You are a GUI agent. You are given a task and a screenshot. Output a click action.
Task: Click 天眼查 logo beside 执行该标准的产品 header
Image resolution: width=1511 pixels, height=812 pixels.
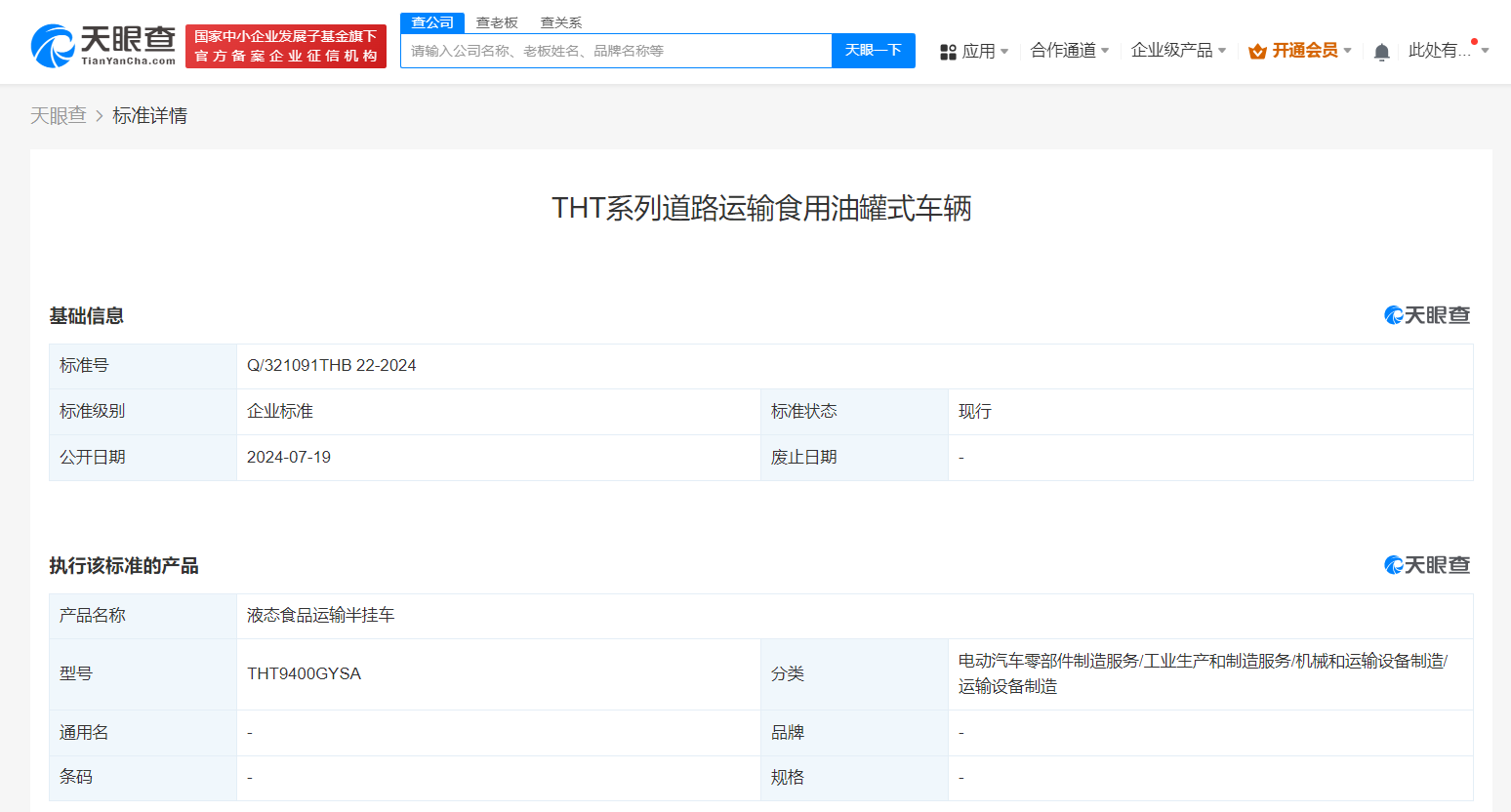[x=1426, y=564]
